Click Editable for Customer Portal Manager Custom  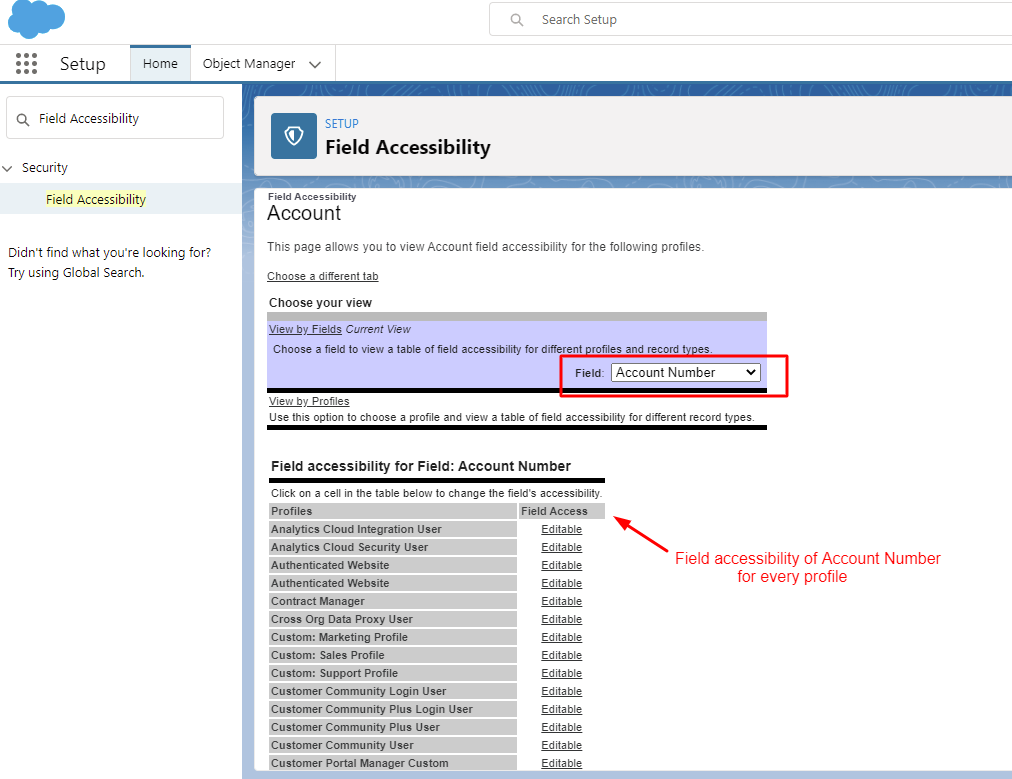coord(562,764)
